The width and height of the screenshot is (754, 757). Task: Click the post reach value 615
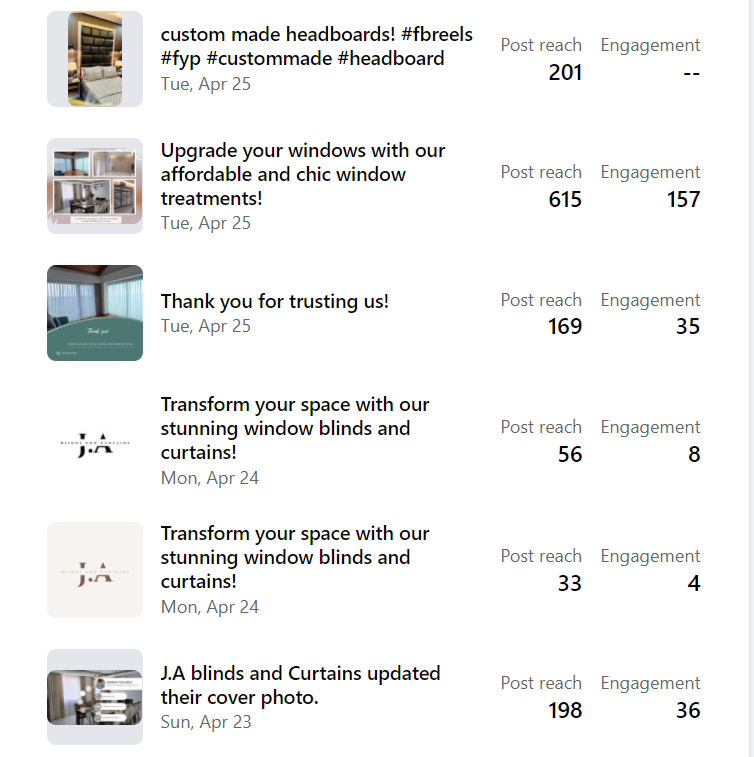pyautogui.click(x=565, y=199)
